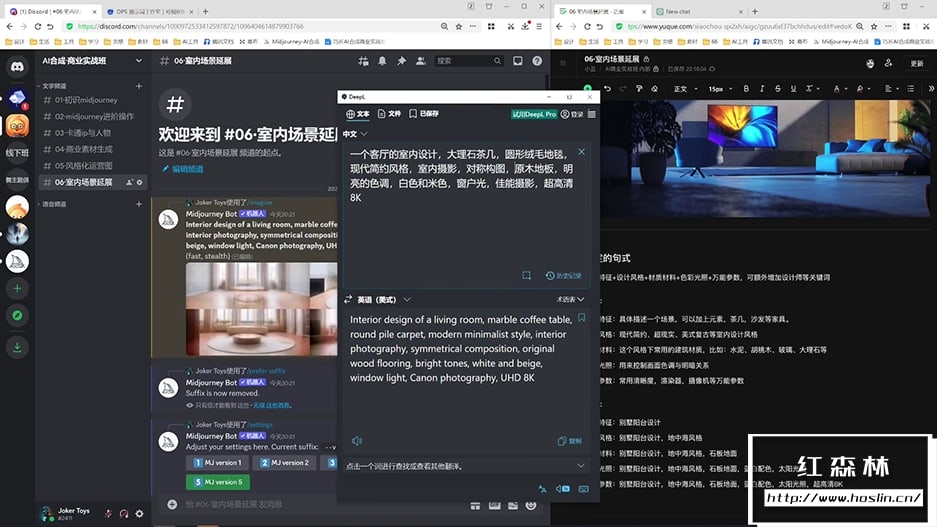The width and height of the screenshot is (937, 527).
Task: Select MJ version 1 setting
Action: pyautogui.click(x=218, y=462)
